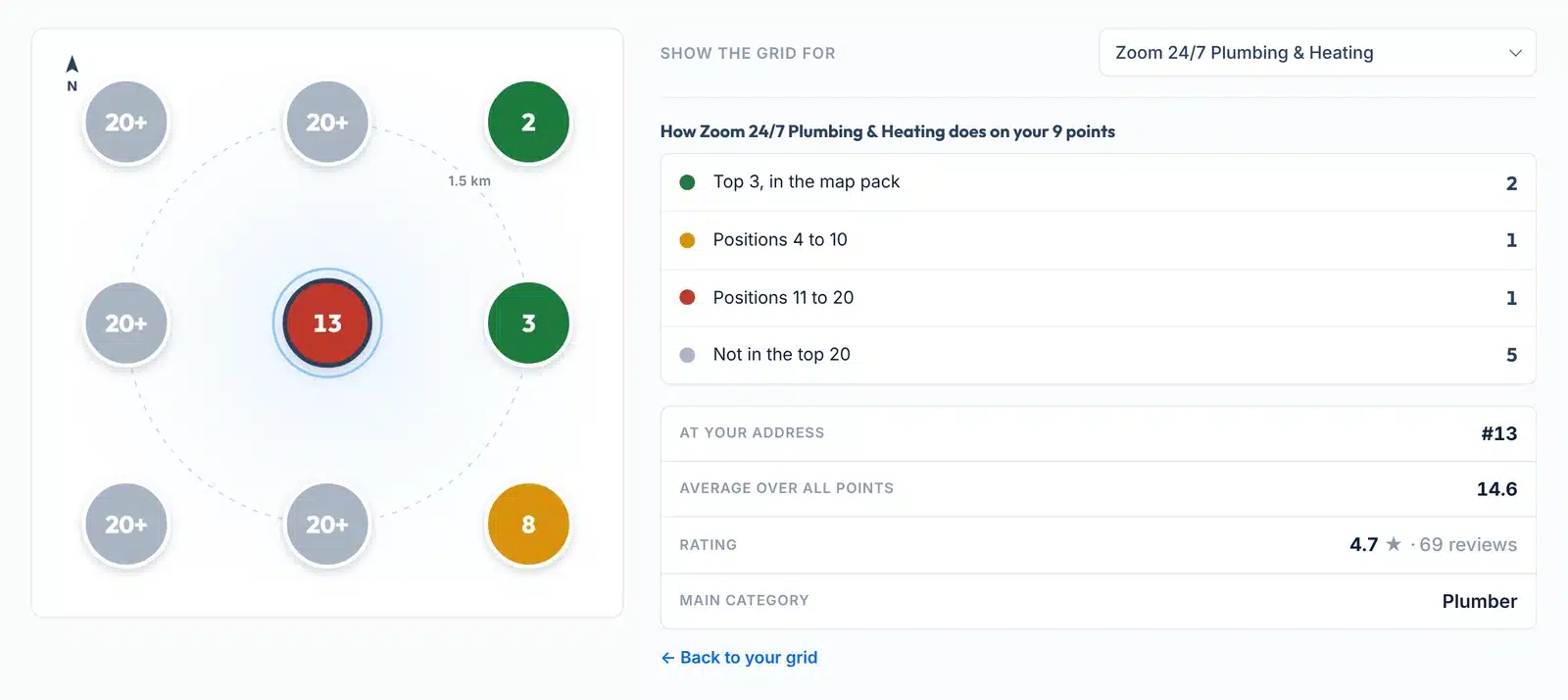Screen dimensions: 1568x700
Task: Click the orange Positions 4 to 10 dot
Action: [x=687, y=240]
